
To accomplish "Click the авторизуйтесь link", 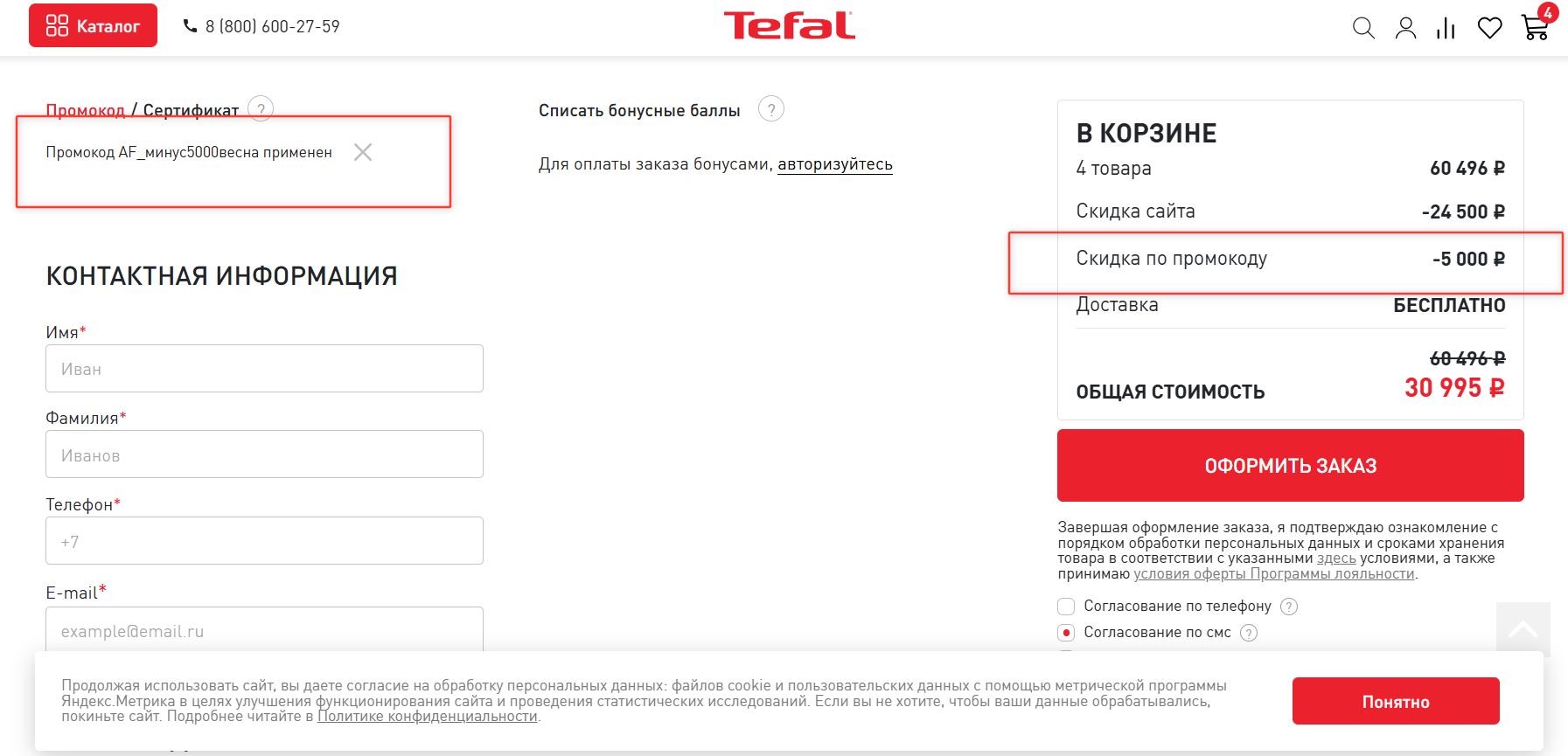I will tap(835, 164).
